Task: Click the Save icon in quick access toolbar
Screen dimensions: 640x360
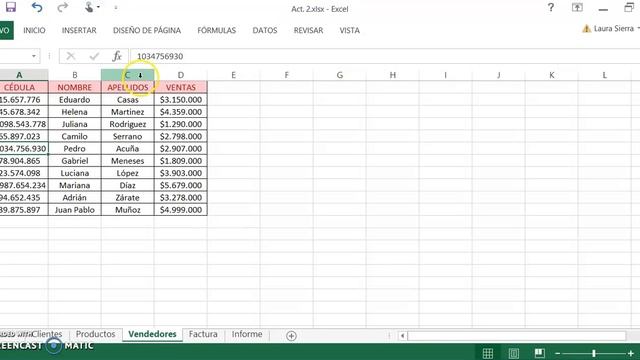Action: pos(11,7)
